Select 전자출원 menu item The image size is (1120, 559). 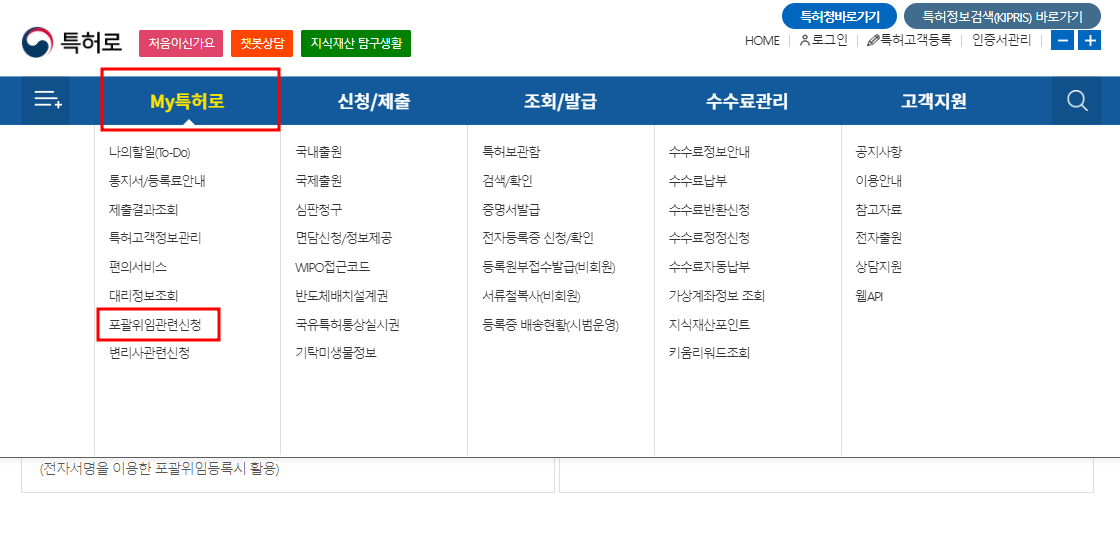click(879, 238)
